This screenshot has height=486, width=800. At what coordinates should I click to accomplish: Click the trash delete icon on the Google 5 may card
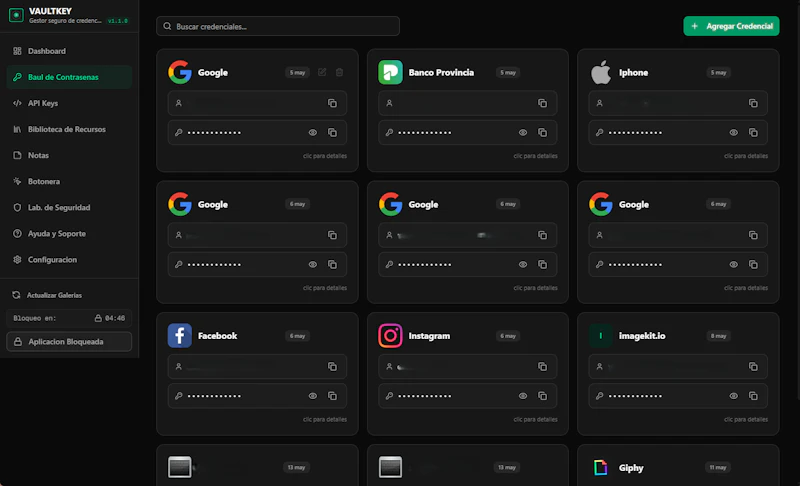pos(339,72)
